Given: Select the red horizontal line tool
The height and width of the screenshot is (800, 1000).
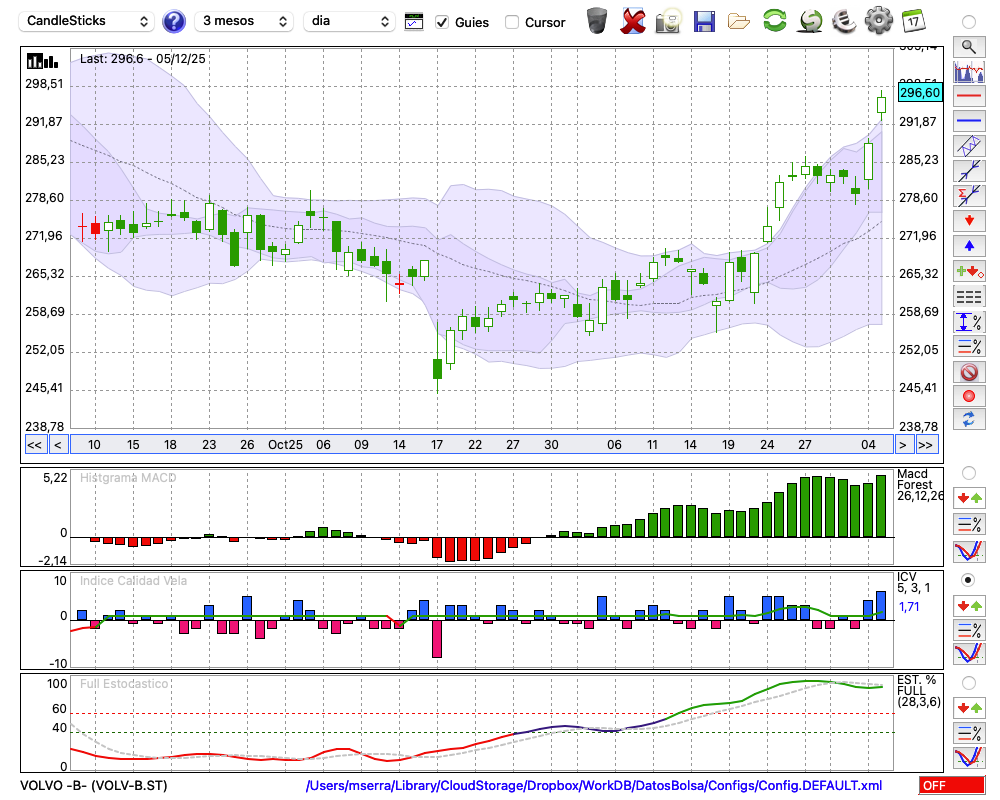Looking at the screenshot, I should (x=968, y=96).
